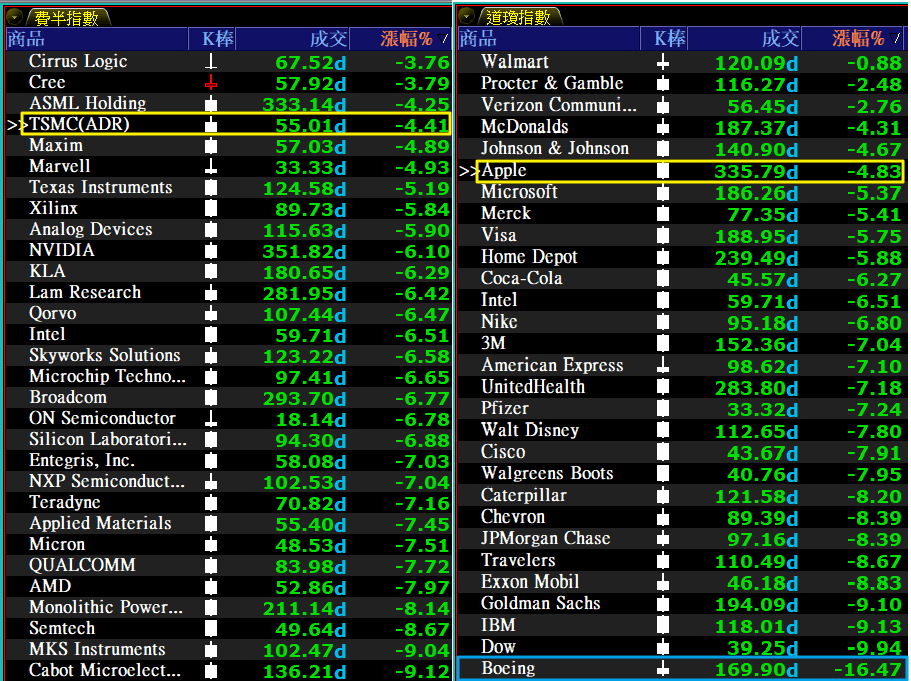Open the candlestick icon for Boeing
Image resolution: width=911 pixels, height=681 pixels.
pos(662,669)
